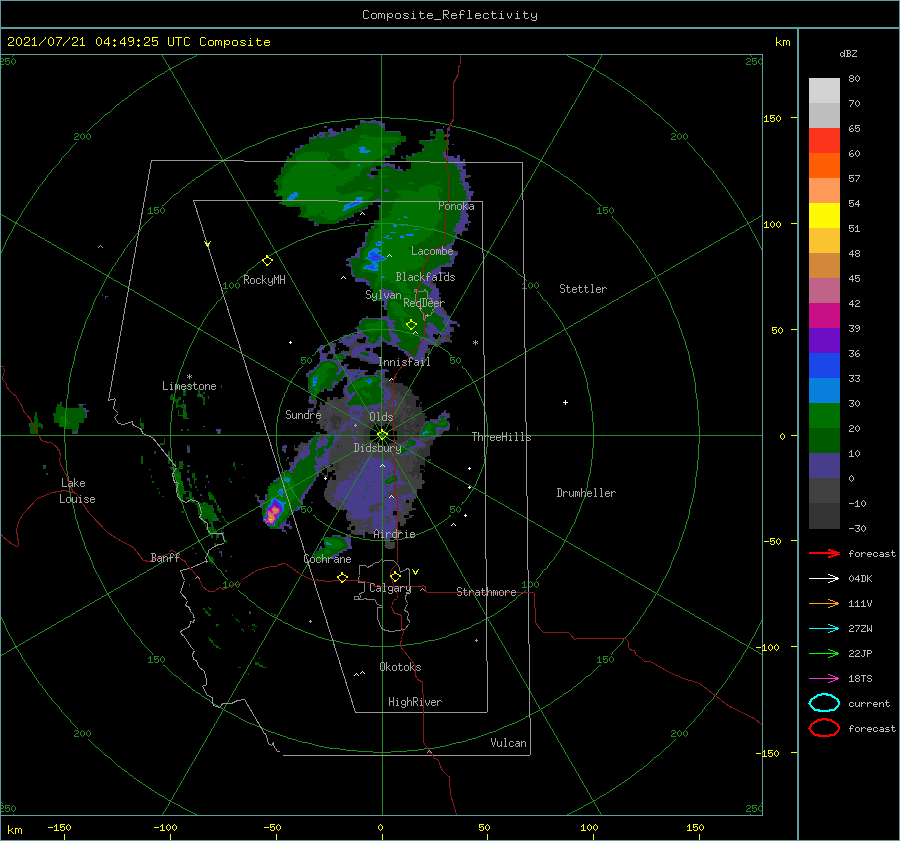Viewport: 900px width, 841px height.
Task: Click the yellow diamond marker below RedDeer
Action: coord(411,325)
